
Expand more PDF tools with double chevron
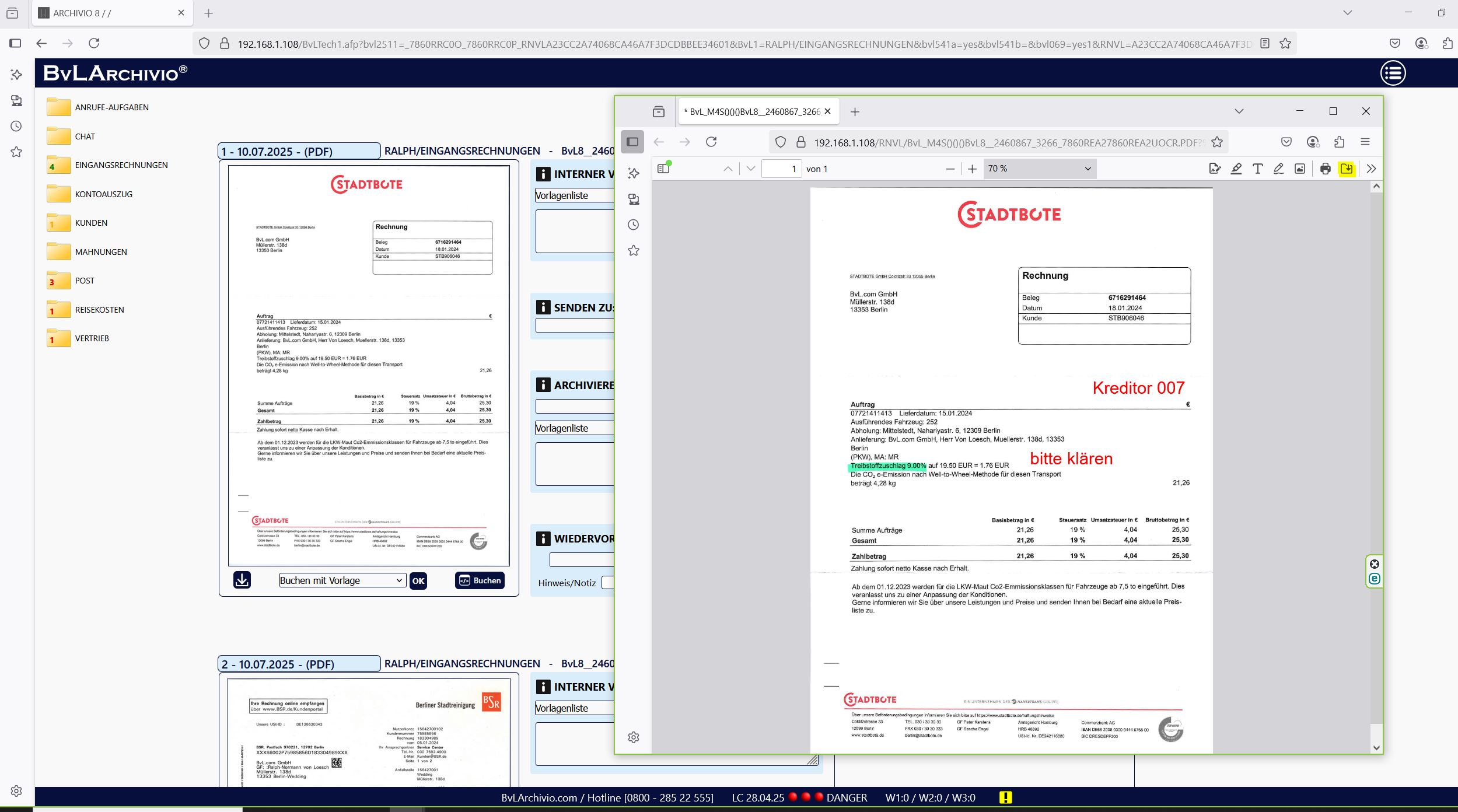pos(1371,169)
